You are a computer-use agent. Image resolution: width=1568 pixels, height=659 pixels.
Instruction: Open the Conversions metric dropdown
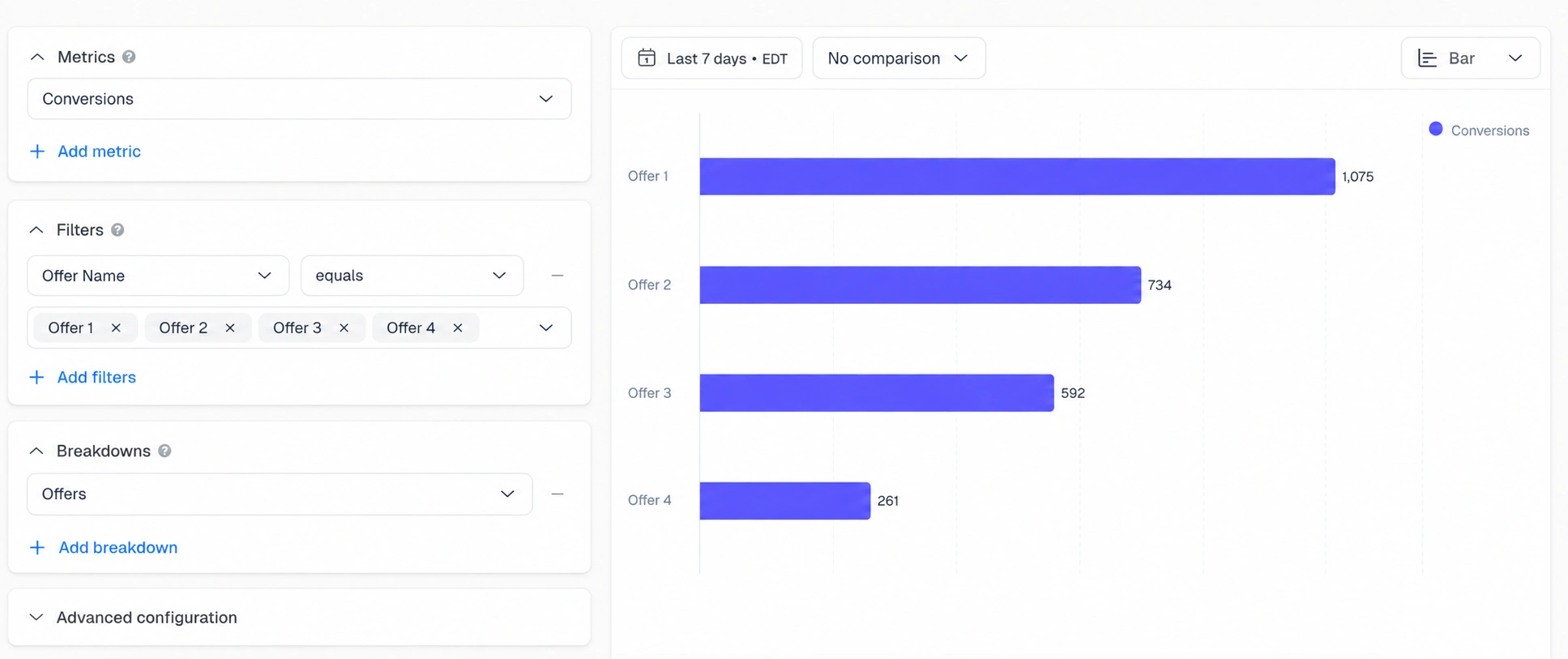299,99
